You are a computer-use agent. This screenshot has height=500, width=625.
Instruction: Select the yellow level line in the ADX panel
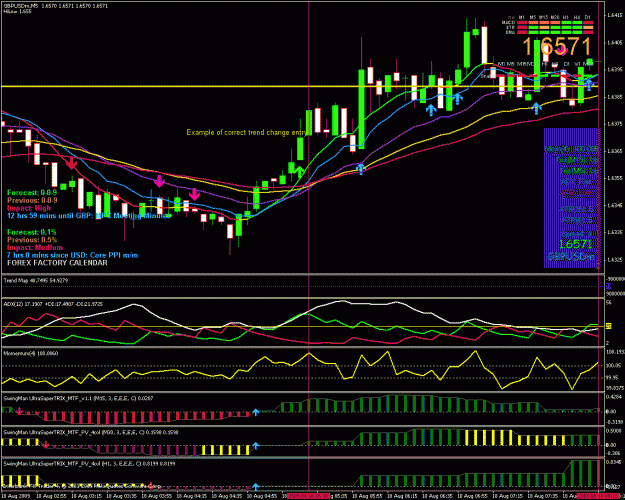pyautogui.click(x=303, y=327)
